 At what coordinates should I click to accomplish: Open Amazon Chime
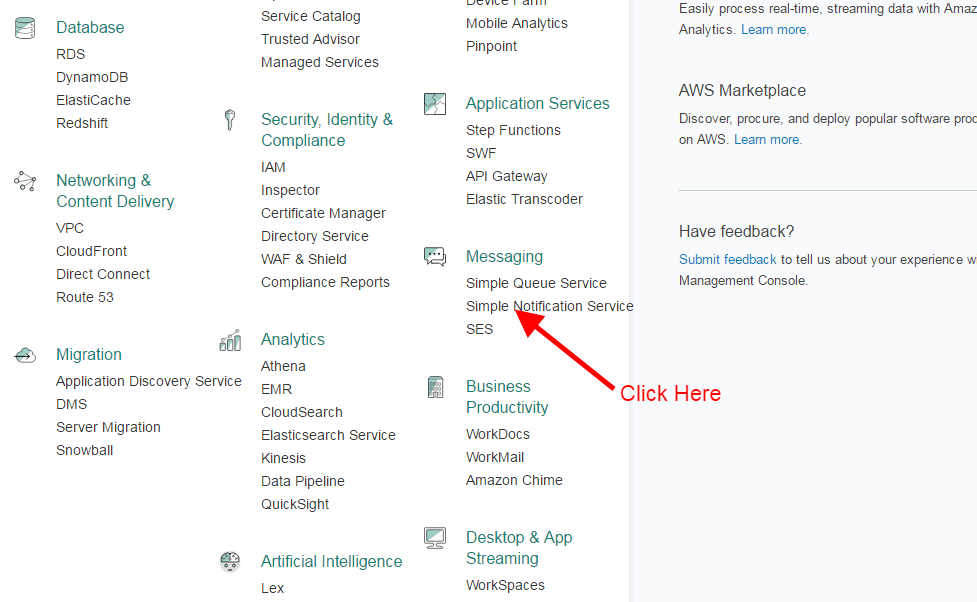(x=514, y=480)
